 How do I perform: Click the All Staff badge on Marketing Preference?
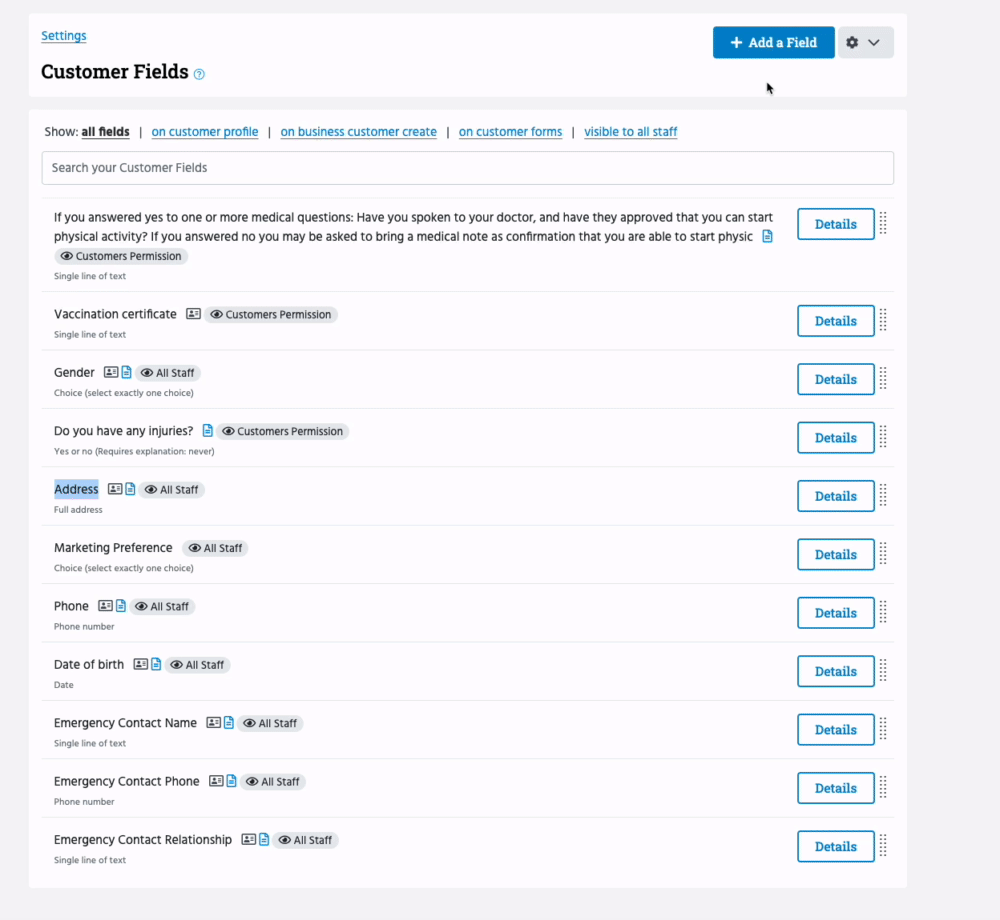[216, 548]
